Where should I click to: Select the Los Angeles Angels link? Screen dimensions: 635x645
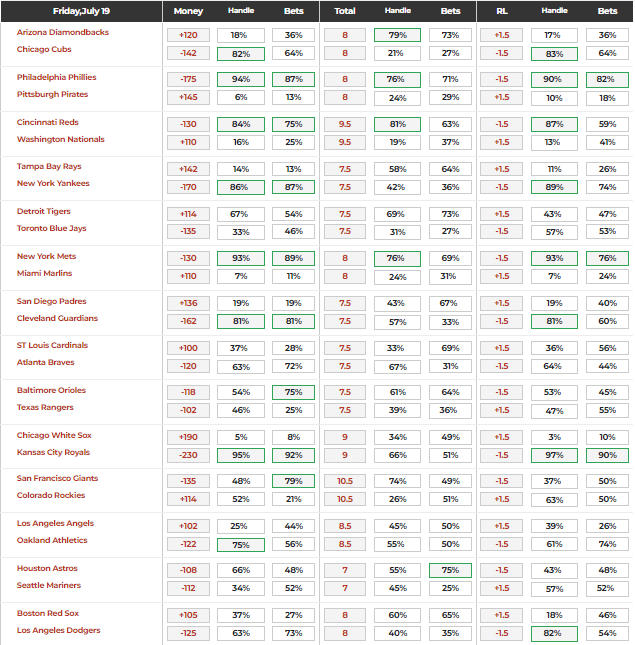[55, 523]
